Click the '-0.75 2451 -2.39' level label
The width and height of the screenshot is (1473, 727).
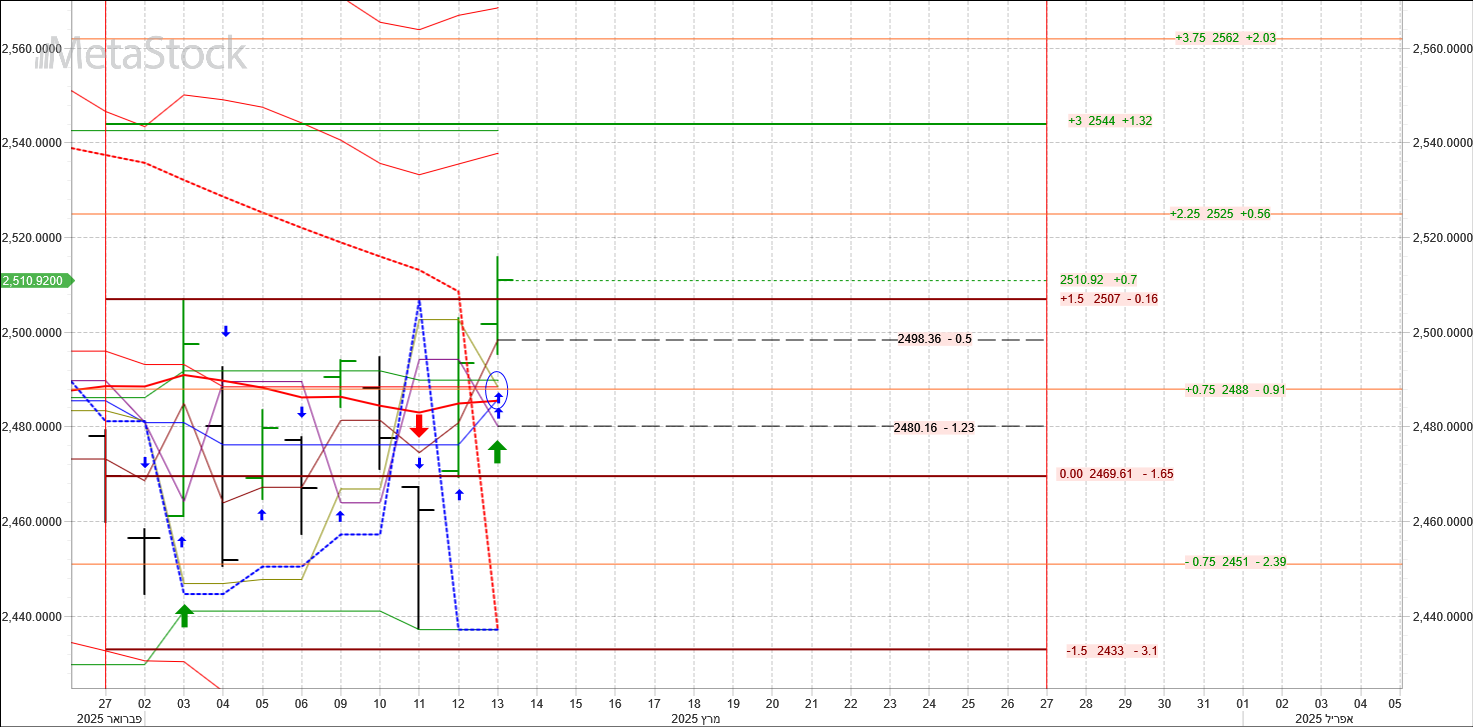(x=1235, y=562)
